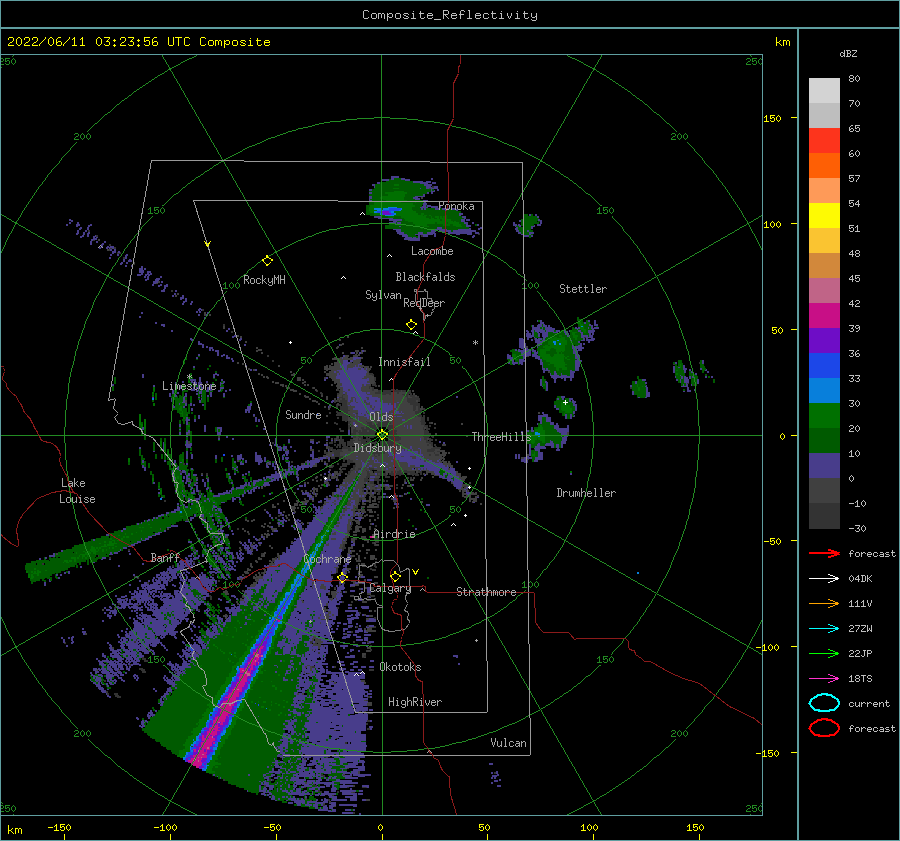Click the Sylvan label on map
The height and width of the screenshot is (841, 900).
coord(383,295)
